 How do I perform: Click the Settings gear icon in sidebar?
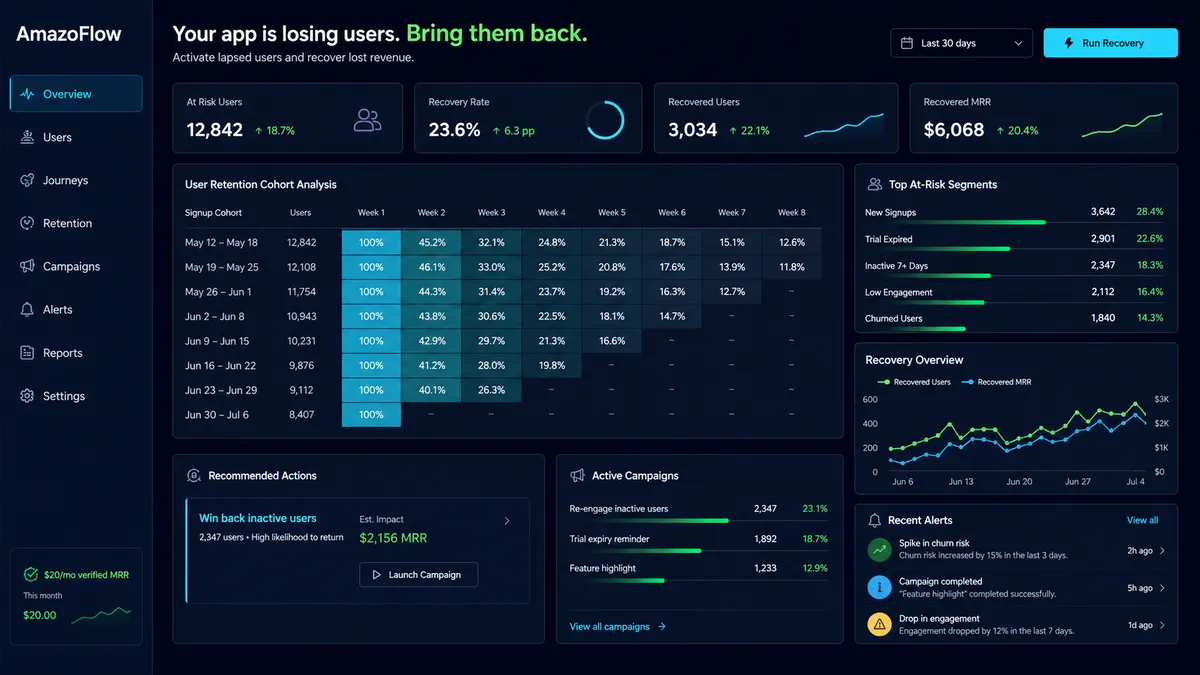pos(28,396)
